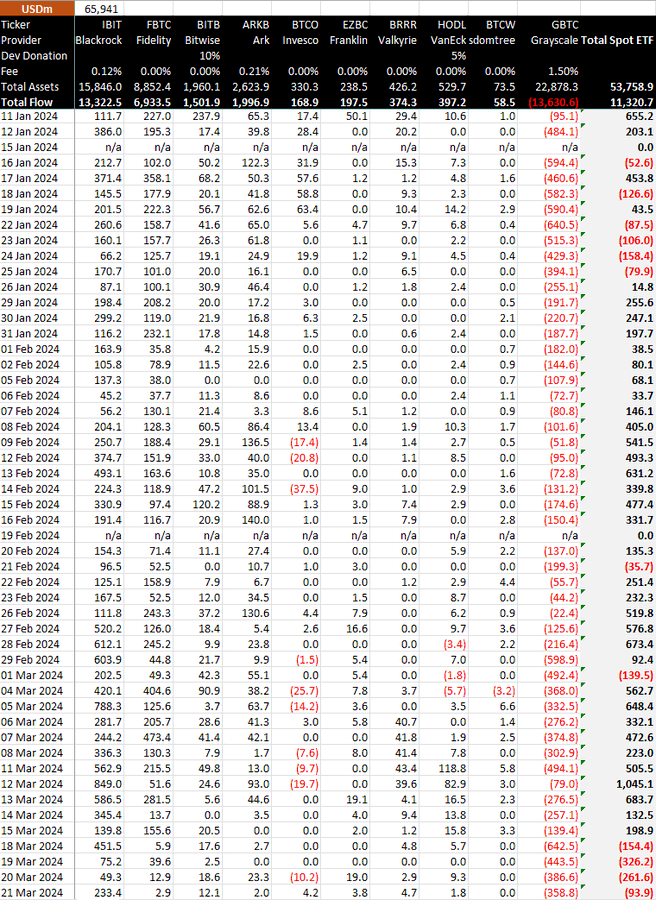Viewport: 656px width, 900px height.
Task: Click GBTC total assets 22,878.3
Action: pos(557,87)
